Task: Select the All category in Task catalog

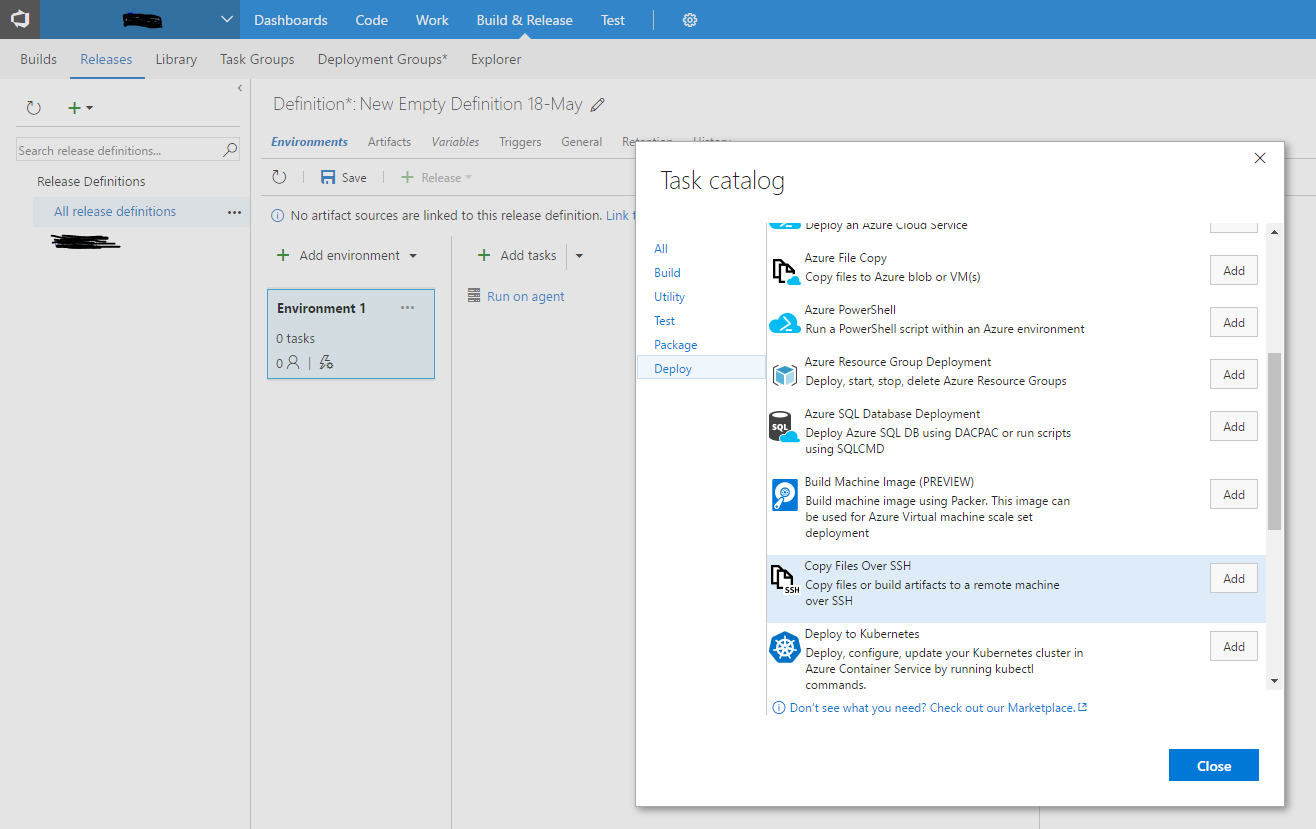Action: point(661,249)
